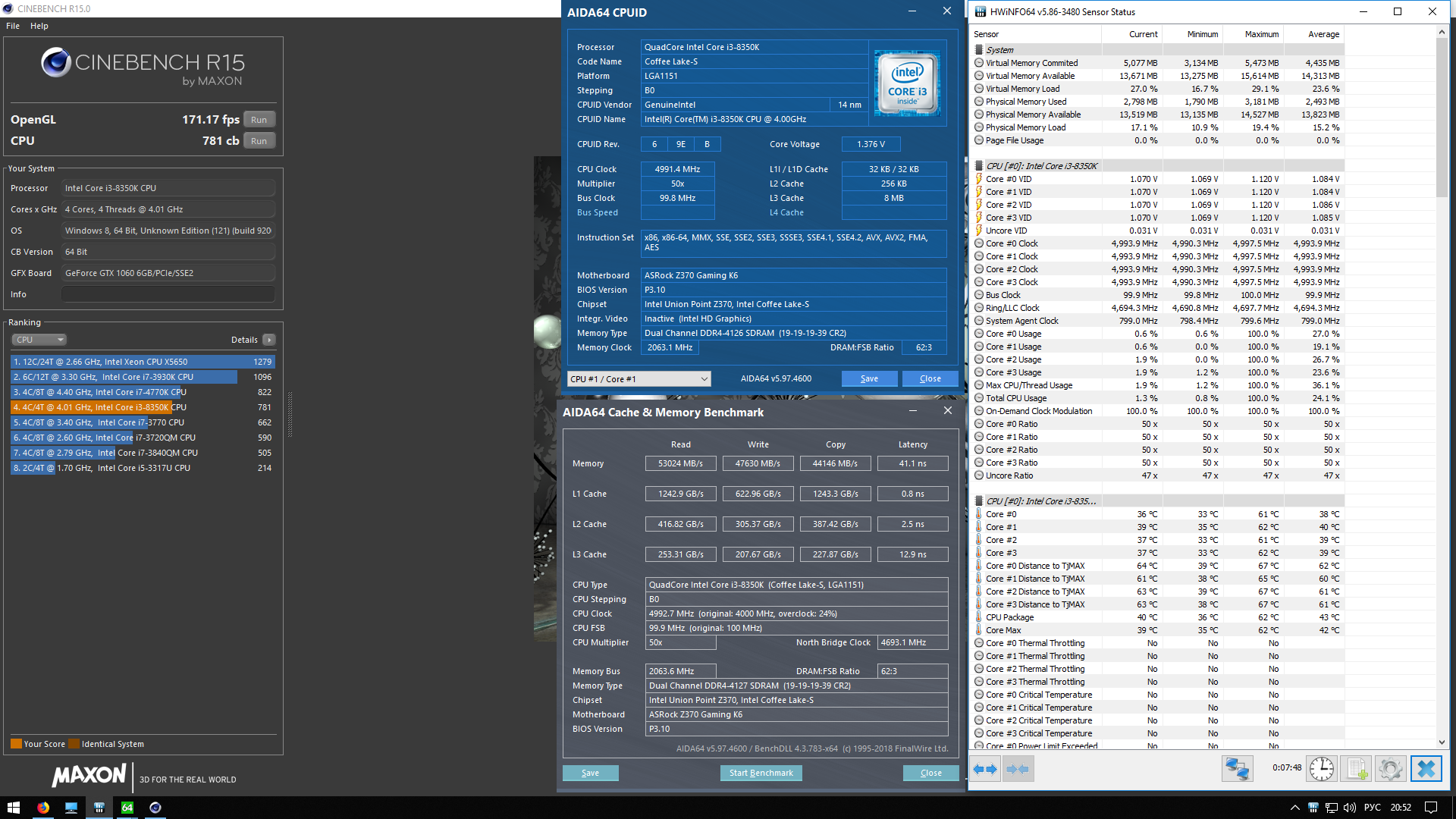Screen dimensions: 1456x819
Task: Click the collapse columns arrows icon in HWiNFO
Action: [1018, 769]
